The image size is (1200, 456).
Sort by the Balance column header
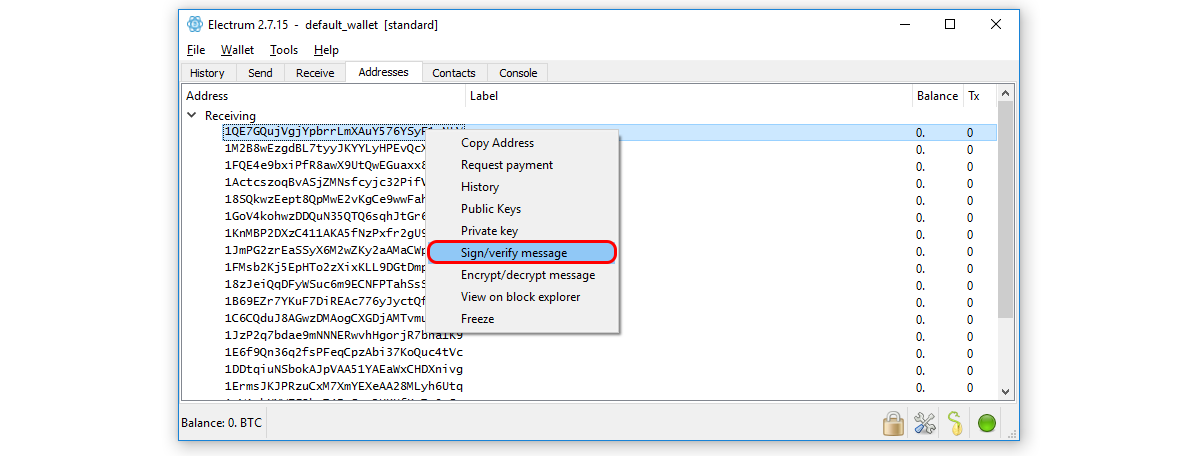pos(937,96)
